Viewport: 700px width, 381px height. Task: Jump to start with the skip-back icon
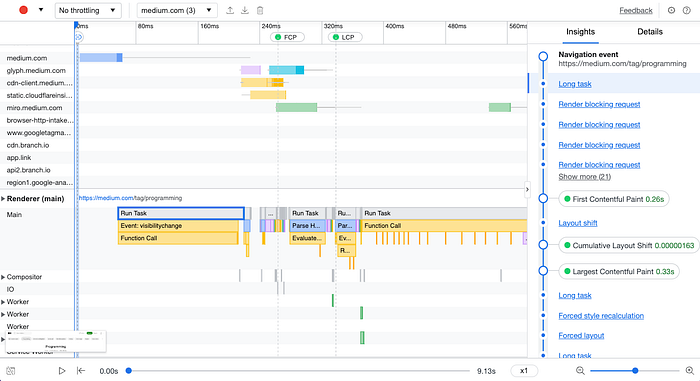coord(81,371)
